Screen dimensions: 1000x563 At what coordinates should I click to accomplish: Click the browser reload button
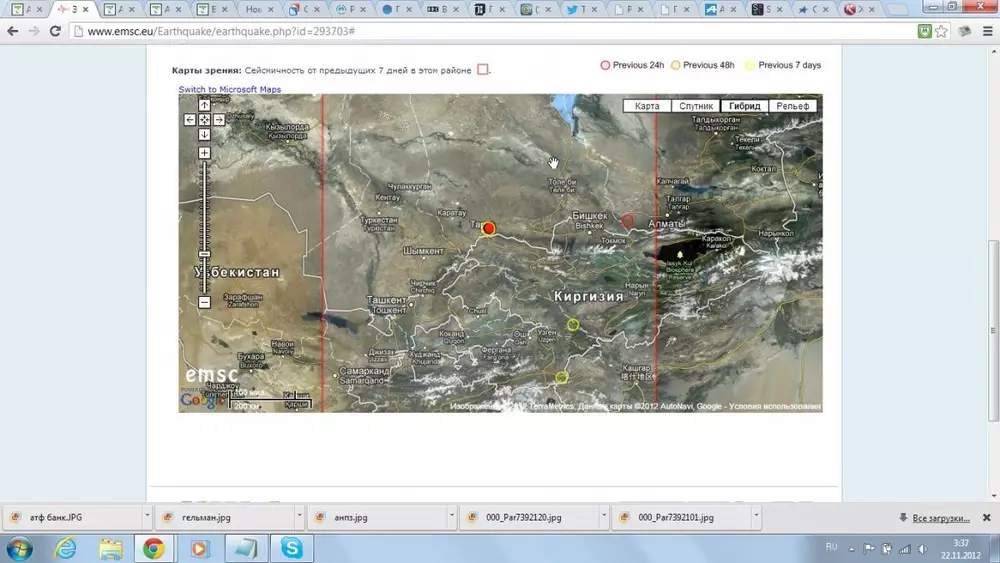pyautogui.click(x=56, y=31)
